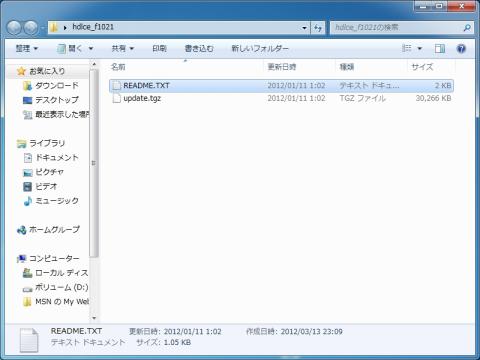Click 書き込む in the toolbar

pos(199,49)
